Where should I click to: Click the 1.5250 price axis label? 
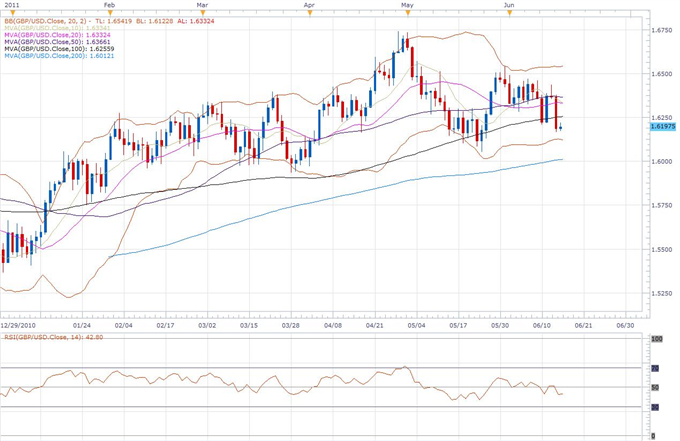tap(662, 293)
